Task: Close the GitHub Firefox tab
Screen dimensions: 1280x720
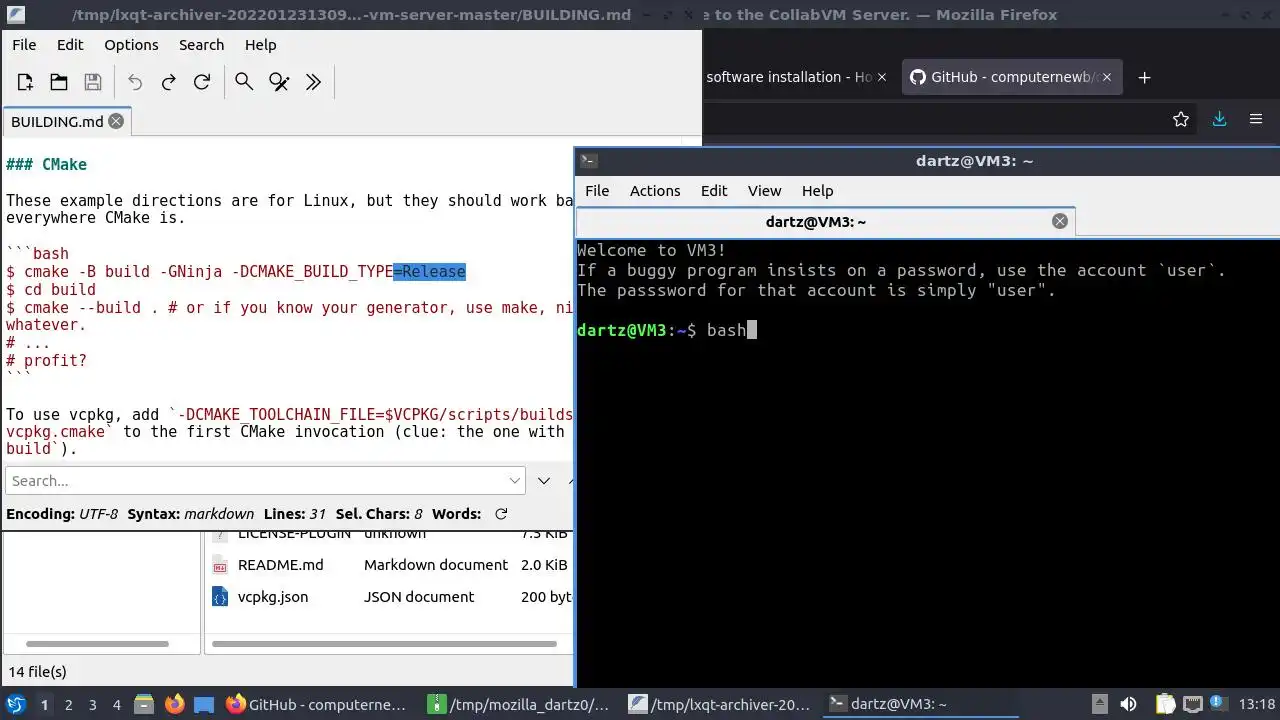Action: 1107,77
